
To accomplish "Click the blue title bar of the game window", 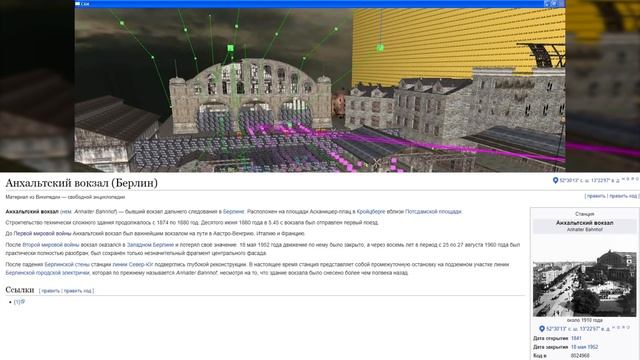I will (x=320, y=4).
